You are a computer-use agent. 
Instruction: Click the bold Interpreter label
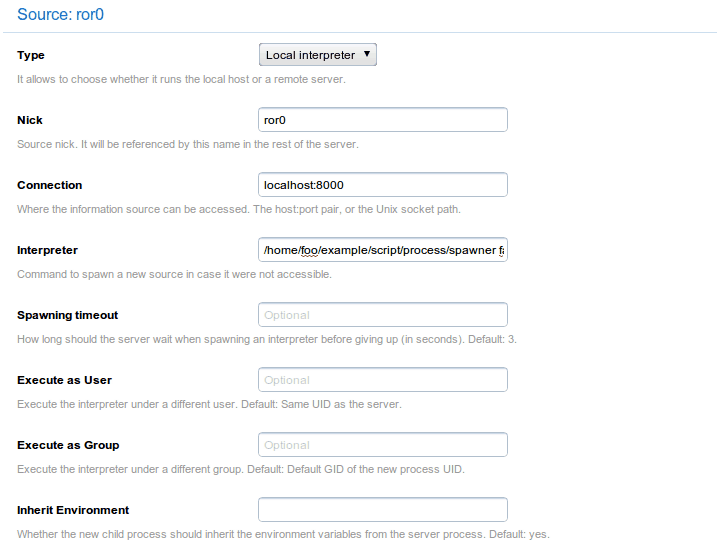pos(47,250)
